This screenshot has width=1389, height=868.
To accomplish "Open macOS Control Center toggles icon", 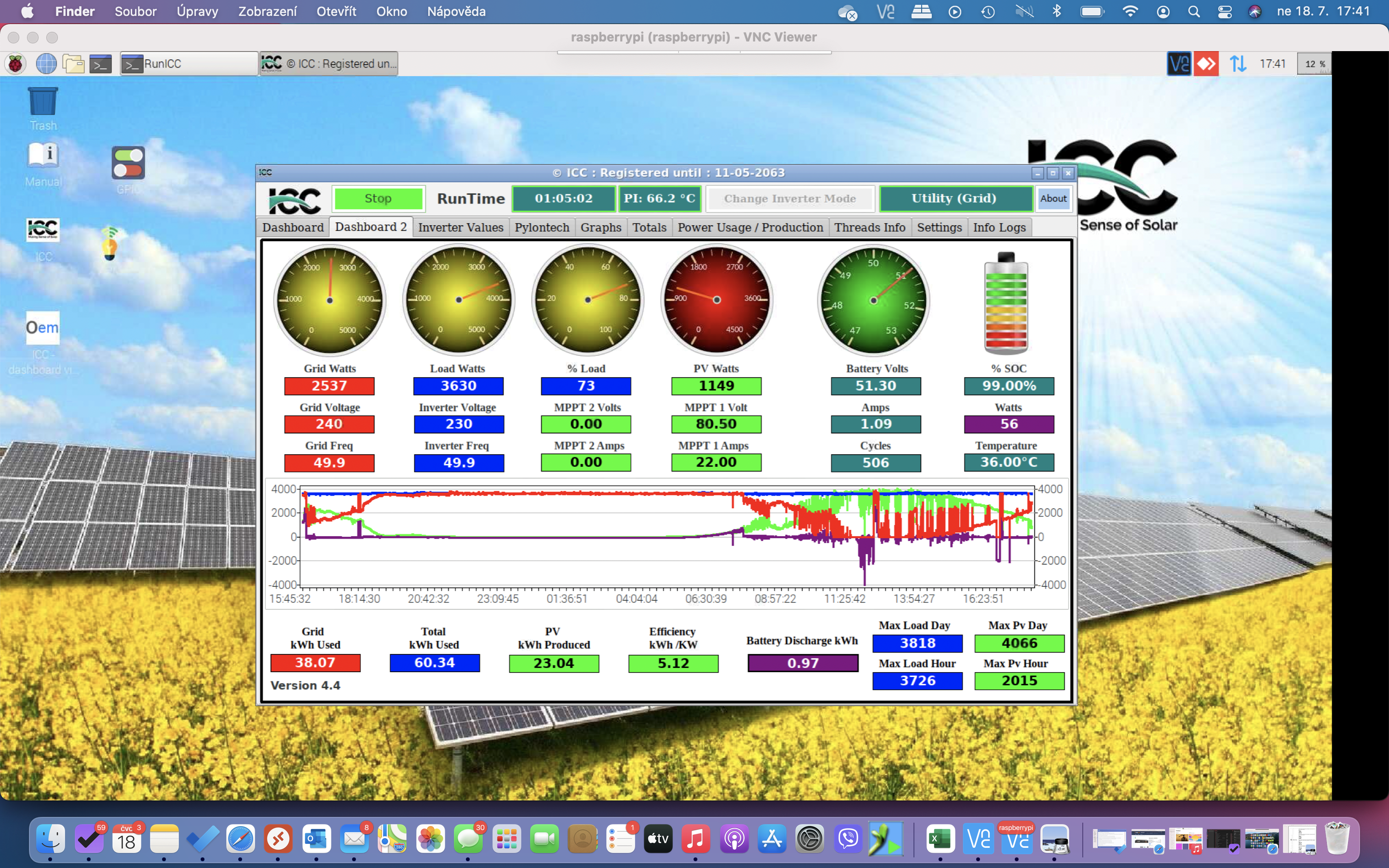I will [1224, 12].
